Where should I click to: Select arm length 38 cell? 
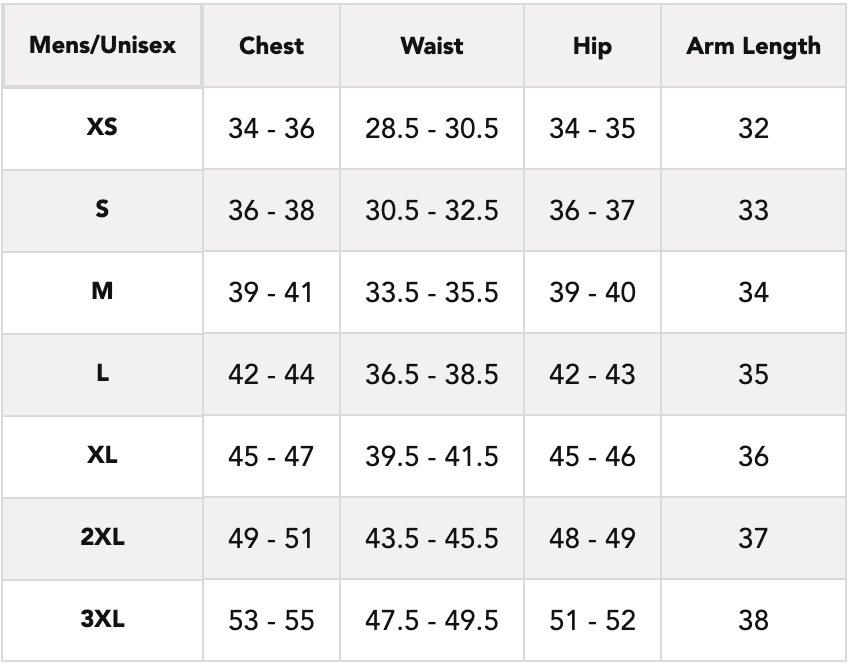pos(753,621)
